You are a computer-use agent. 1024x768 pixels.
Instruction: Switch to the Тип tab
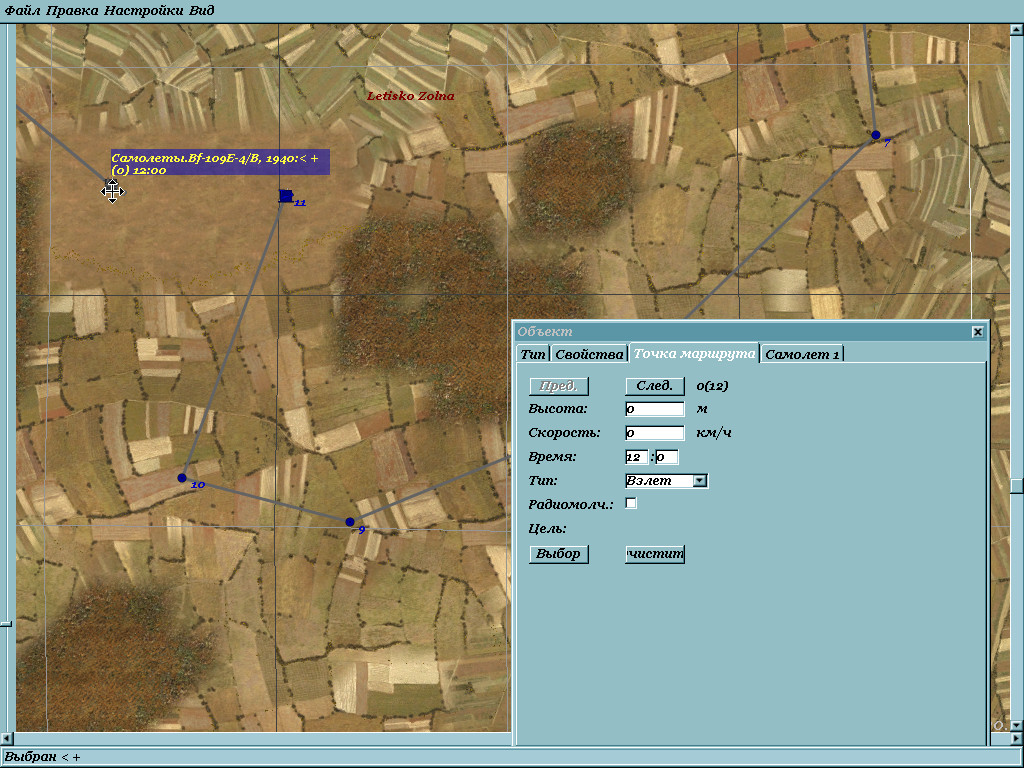point(533,354)
